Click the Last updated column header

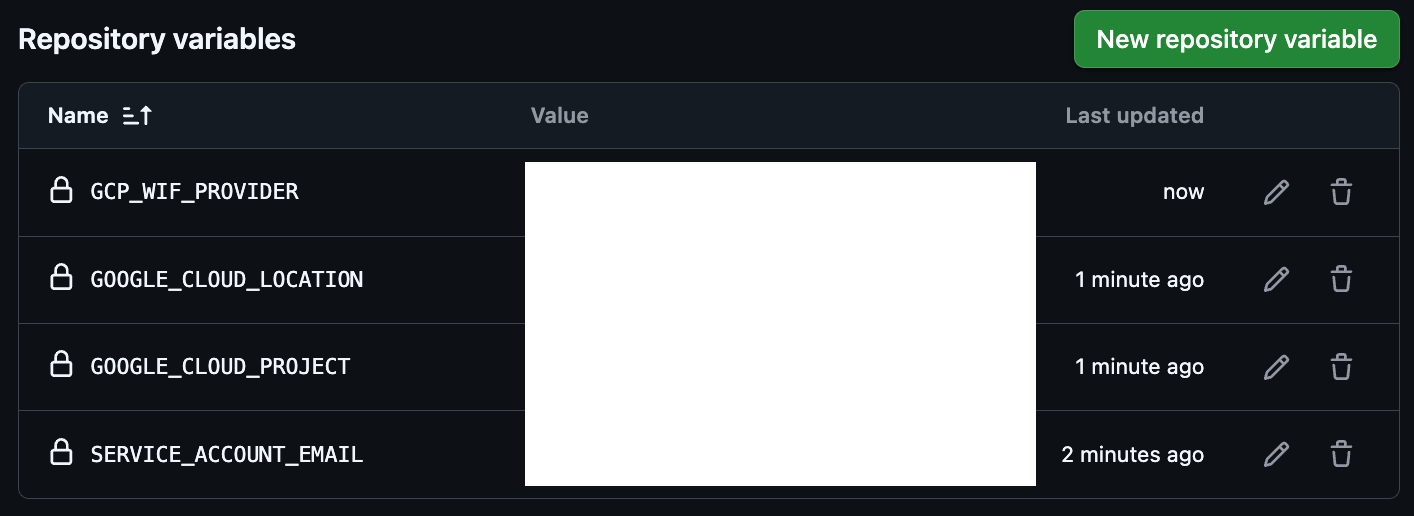[x=1134, y=116]
